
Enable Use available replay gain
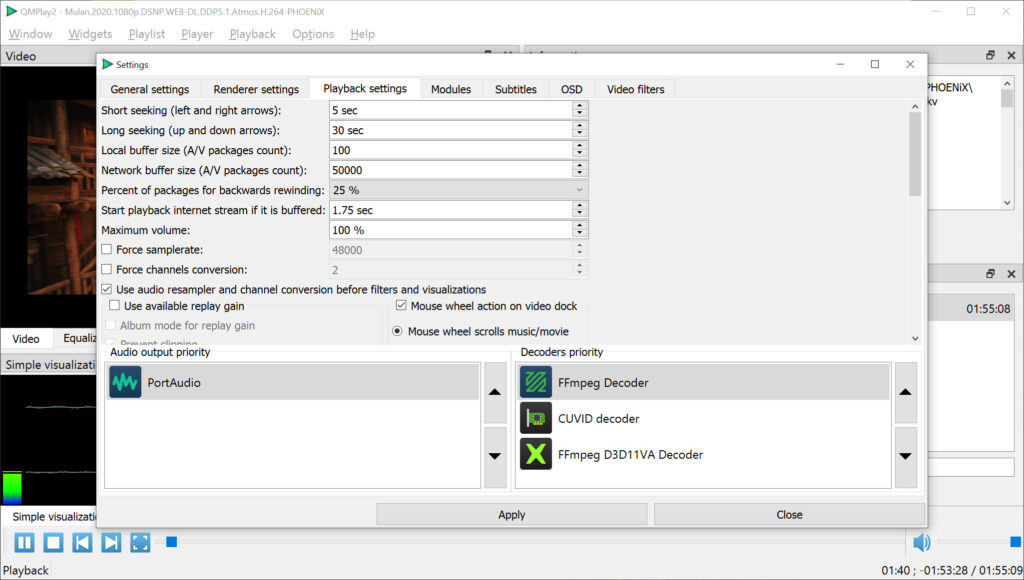pyautogui.click(x=114, y=306)
